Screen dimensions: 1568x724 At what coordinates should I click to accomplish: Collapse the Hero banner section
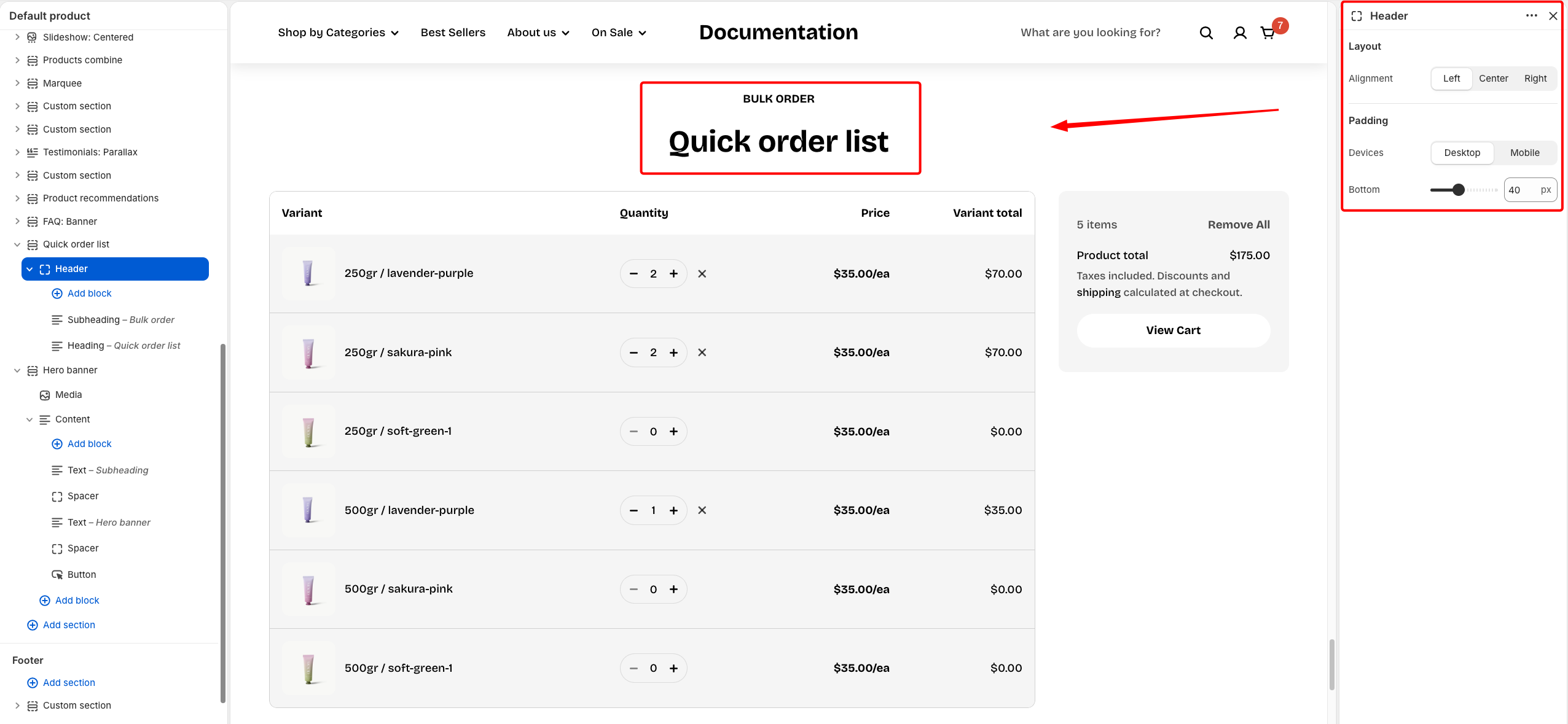pos(17,370)
